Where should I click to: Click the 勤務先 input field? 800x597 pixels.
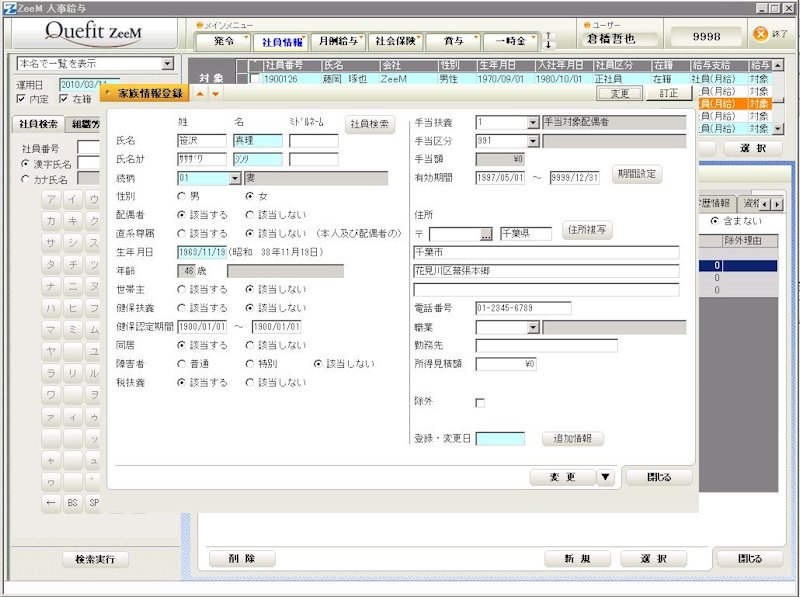click(546, 345)
